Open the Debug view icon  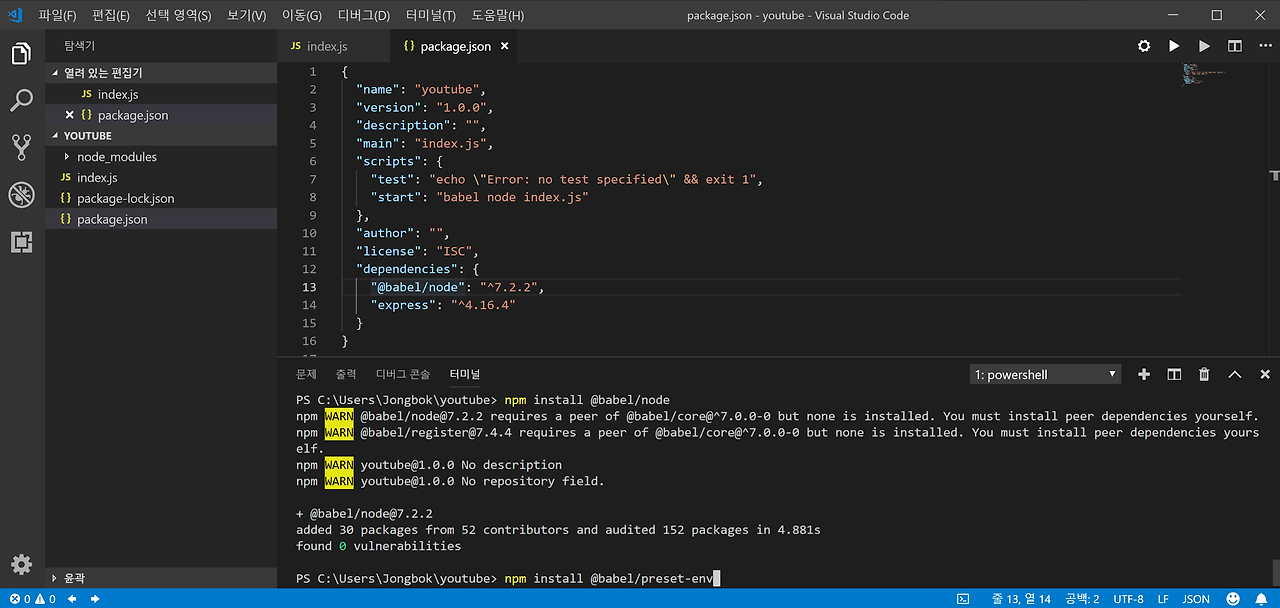click(x=21, y=195)
